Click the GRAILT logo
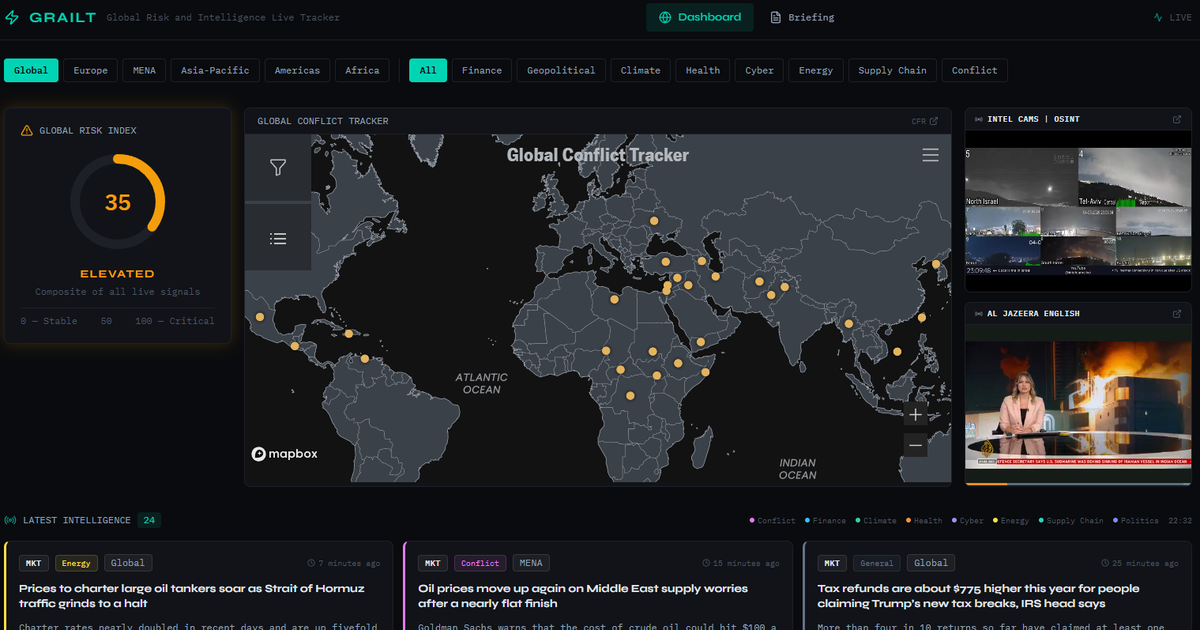This screenshot has height=630, width=1200. [x=51, y=17]
